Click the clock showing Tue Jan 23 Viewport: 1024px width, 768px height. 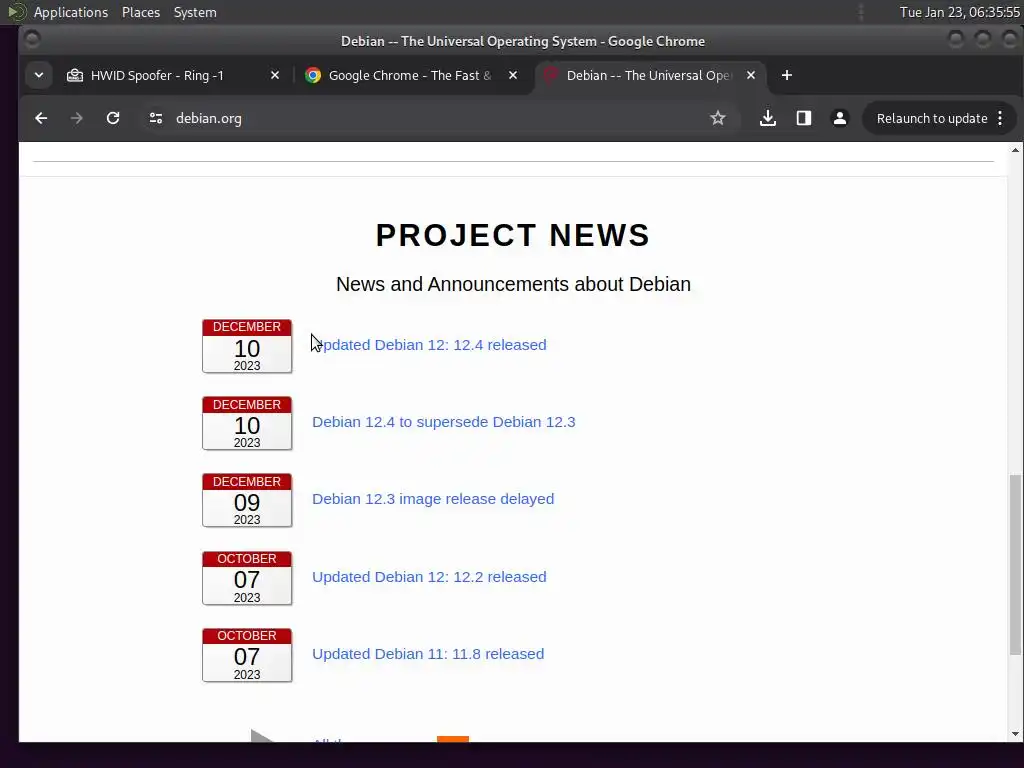coord(959,12)
